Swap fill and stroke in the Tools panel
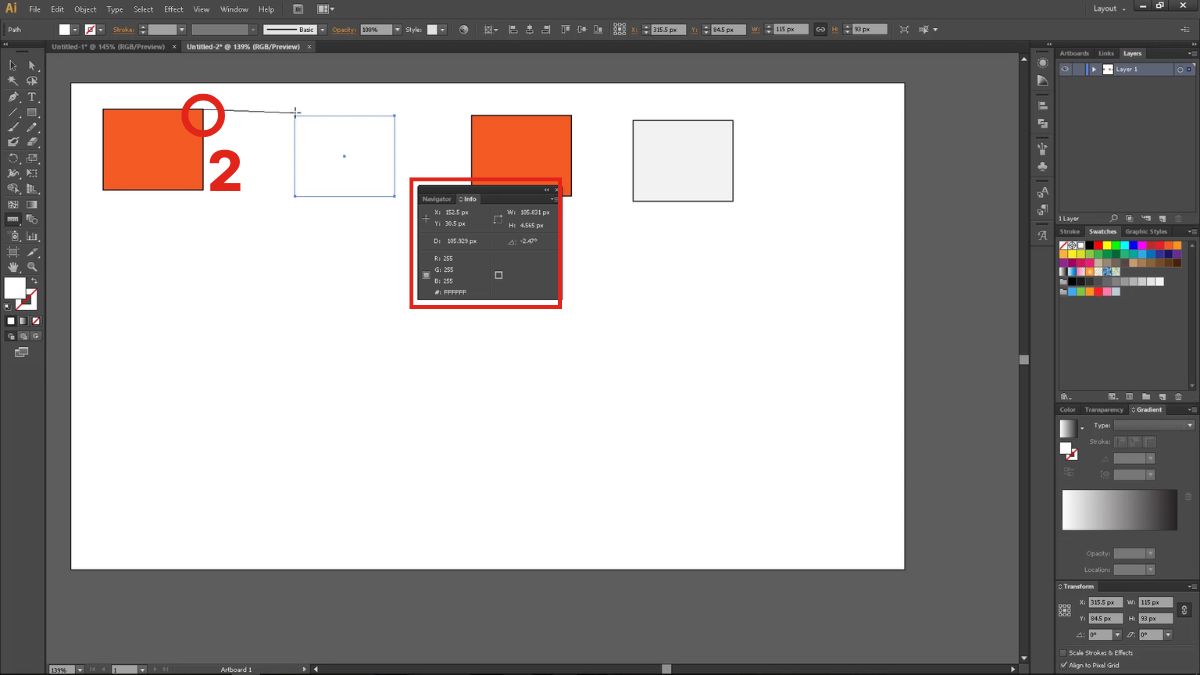This screenshot has height=675, width=1200. click(x=32, y=281)
